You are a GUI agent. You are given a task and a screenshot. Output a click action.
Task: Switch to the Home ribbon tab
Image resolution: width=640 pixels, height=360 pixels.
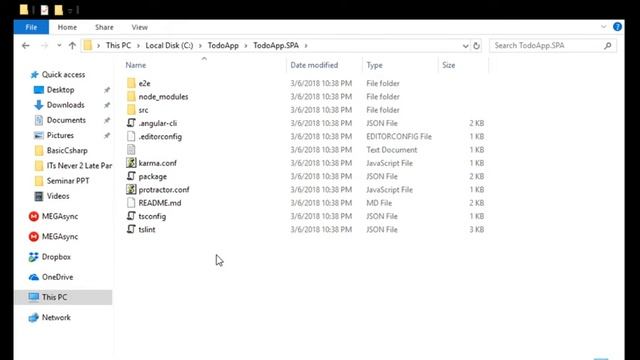click(x=67, y=27)
